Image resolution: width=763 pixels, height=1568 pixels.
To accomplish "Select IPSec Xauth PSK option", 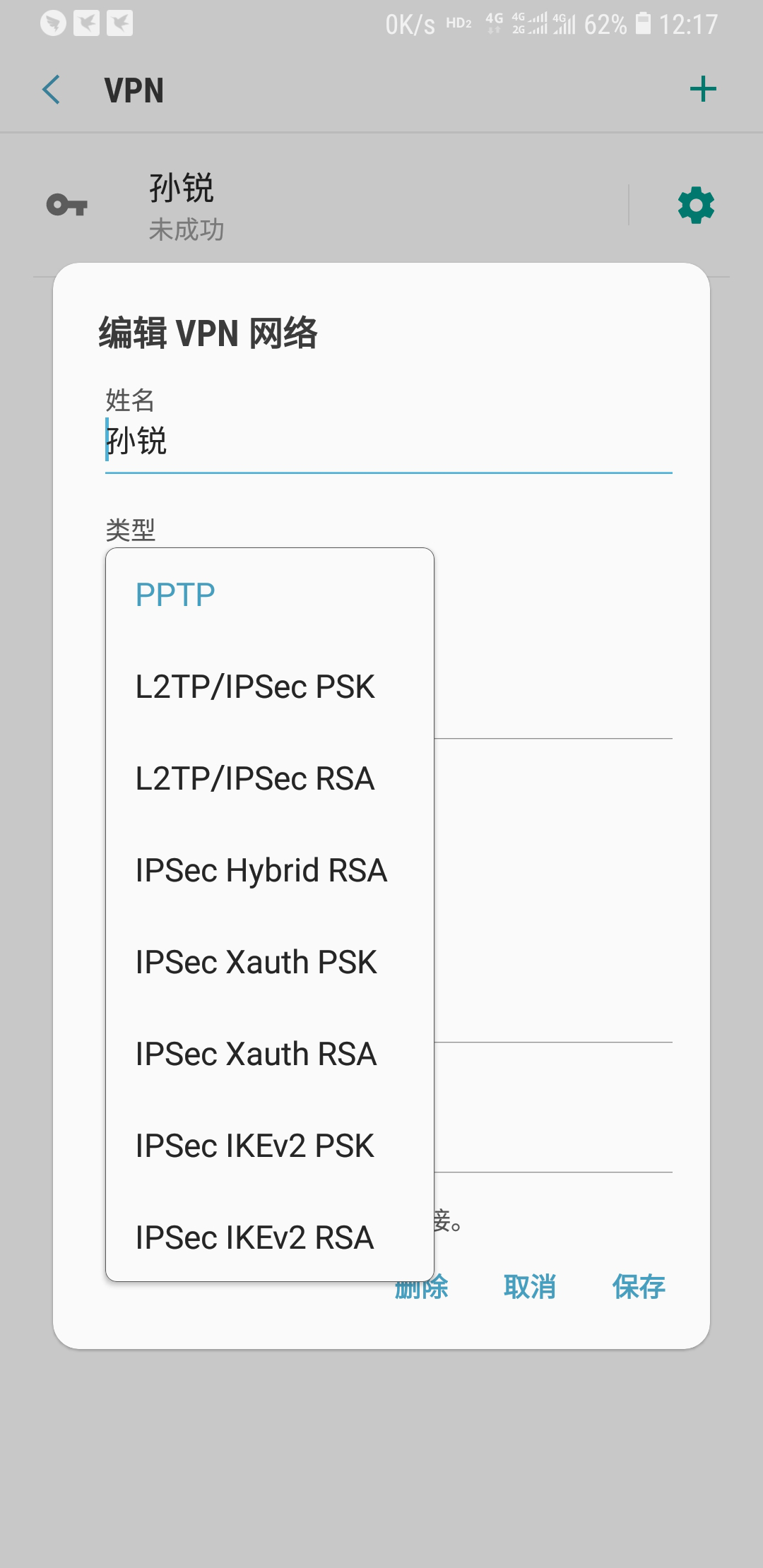I will (x=256, y=962).
